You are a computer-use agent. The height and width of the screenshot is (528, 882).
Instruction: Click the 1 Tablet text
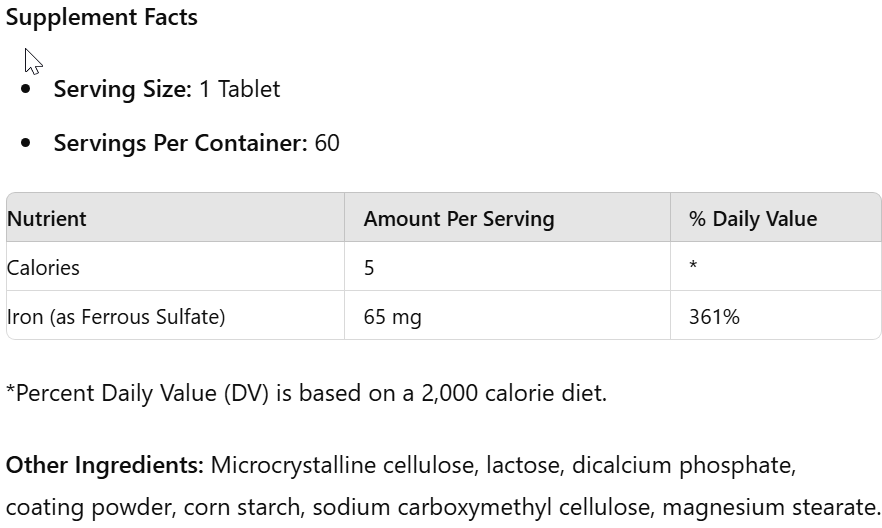(x=240, y=89)
